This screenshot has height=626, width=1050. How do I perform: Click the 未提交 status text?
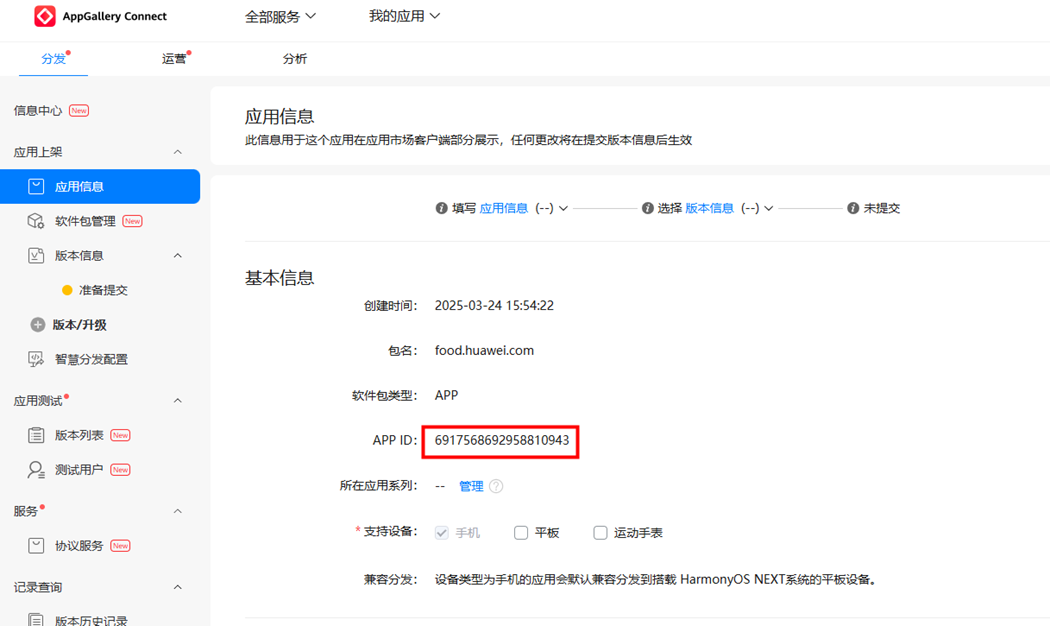tap(882, 208)
